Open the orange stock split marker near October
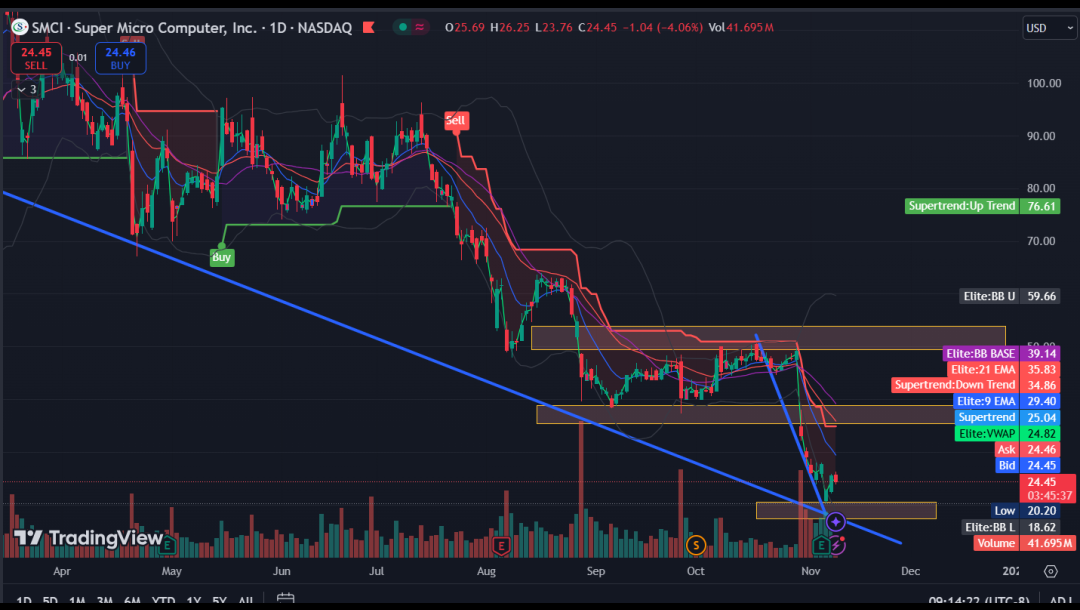This screenshot has height=610, width=1080. [696, 546]
